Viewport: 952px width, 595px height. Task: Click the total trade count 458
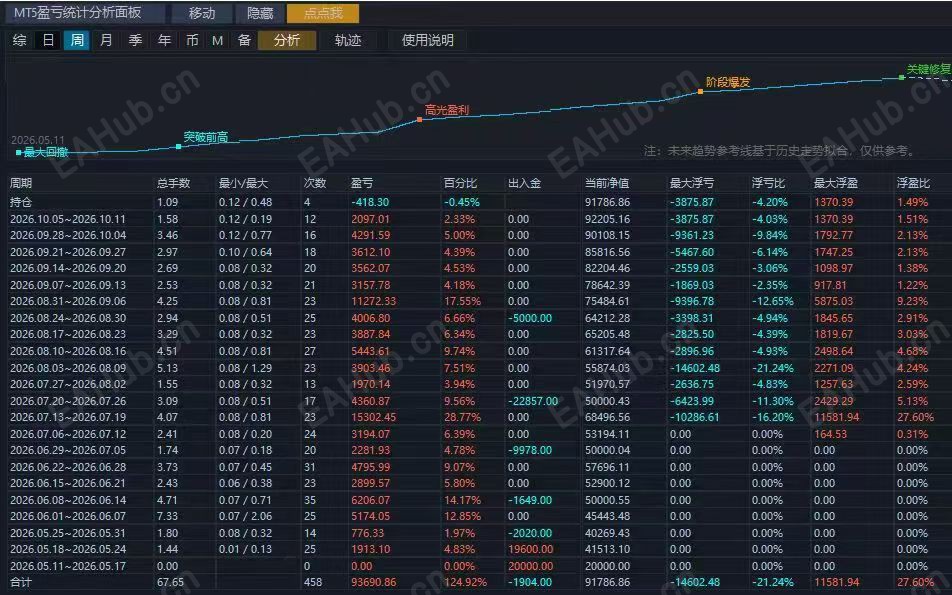coord(313,582)
